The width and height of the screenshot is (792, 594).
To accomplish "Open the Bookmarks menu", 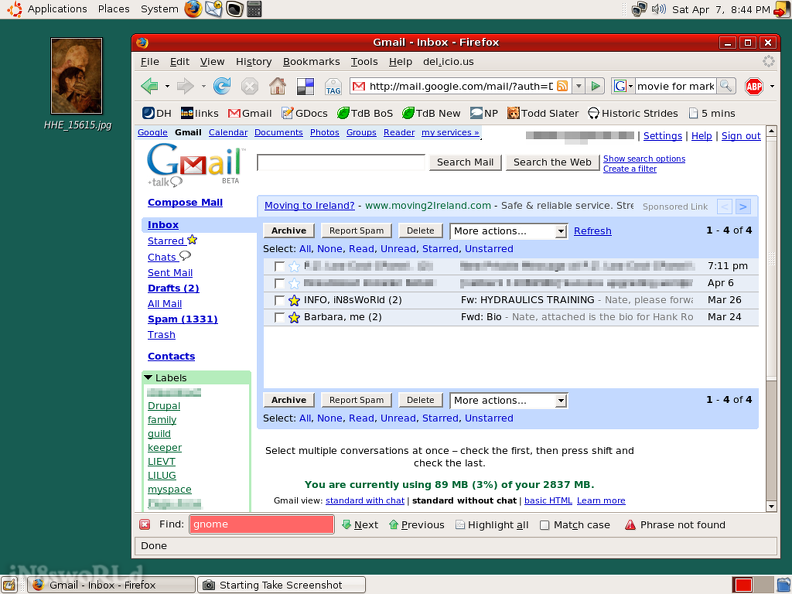I will 311,62.
